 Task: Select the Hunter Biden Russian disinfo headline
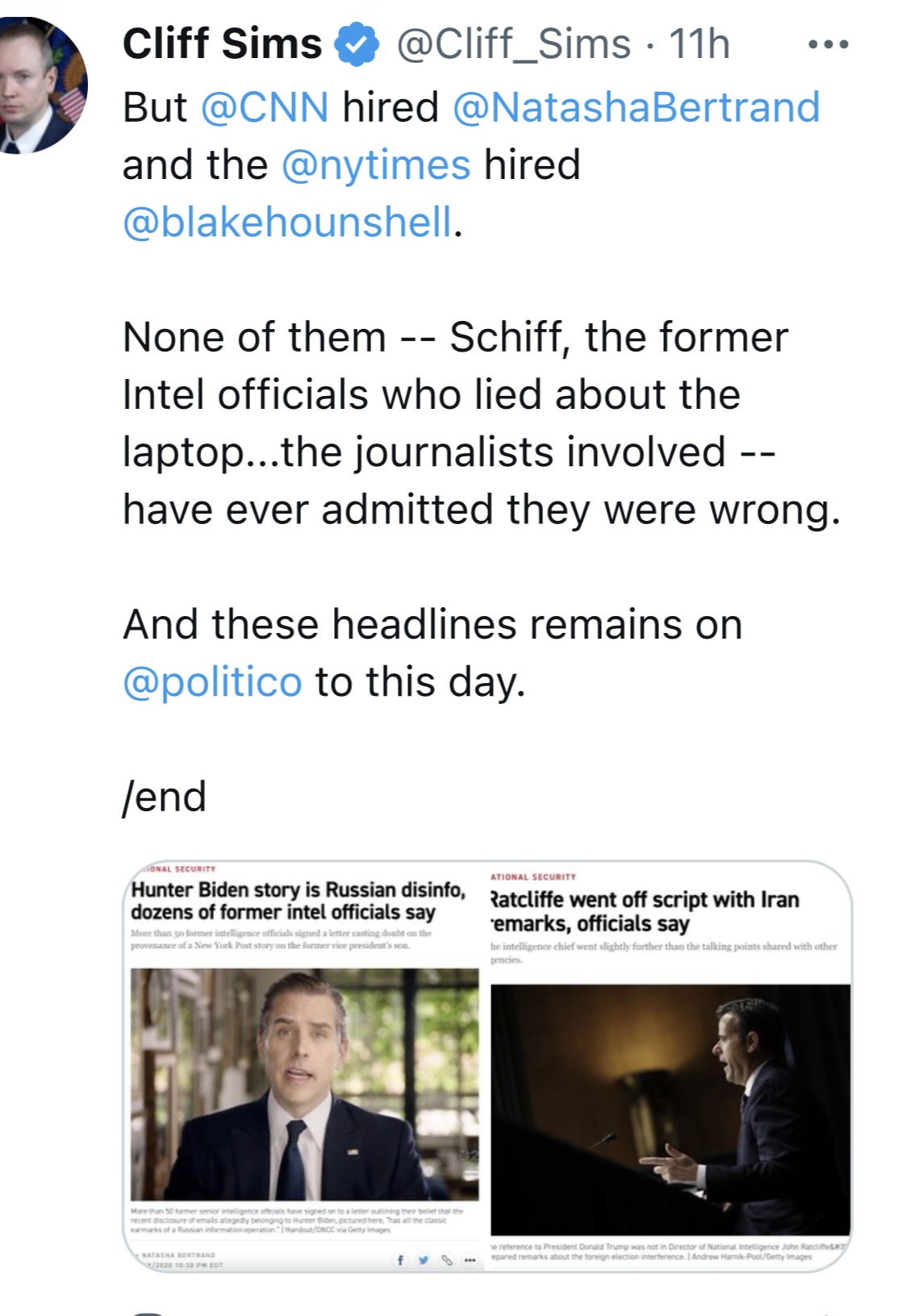click(x=299, y=901)
